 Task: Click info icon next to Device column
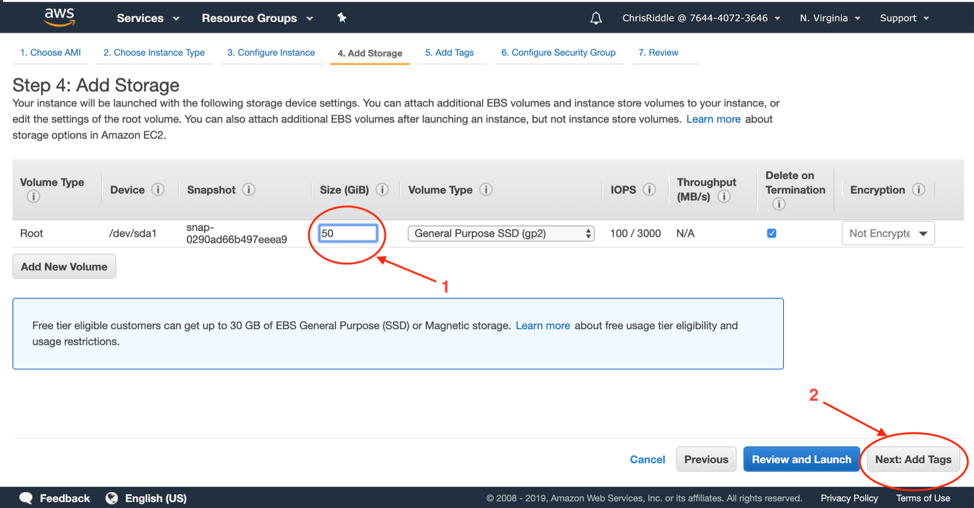(158, 190)
